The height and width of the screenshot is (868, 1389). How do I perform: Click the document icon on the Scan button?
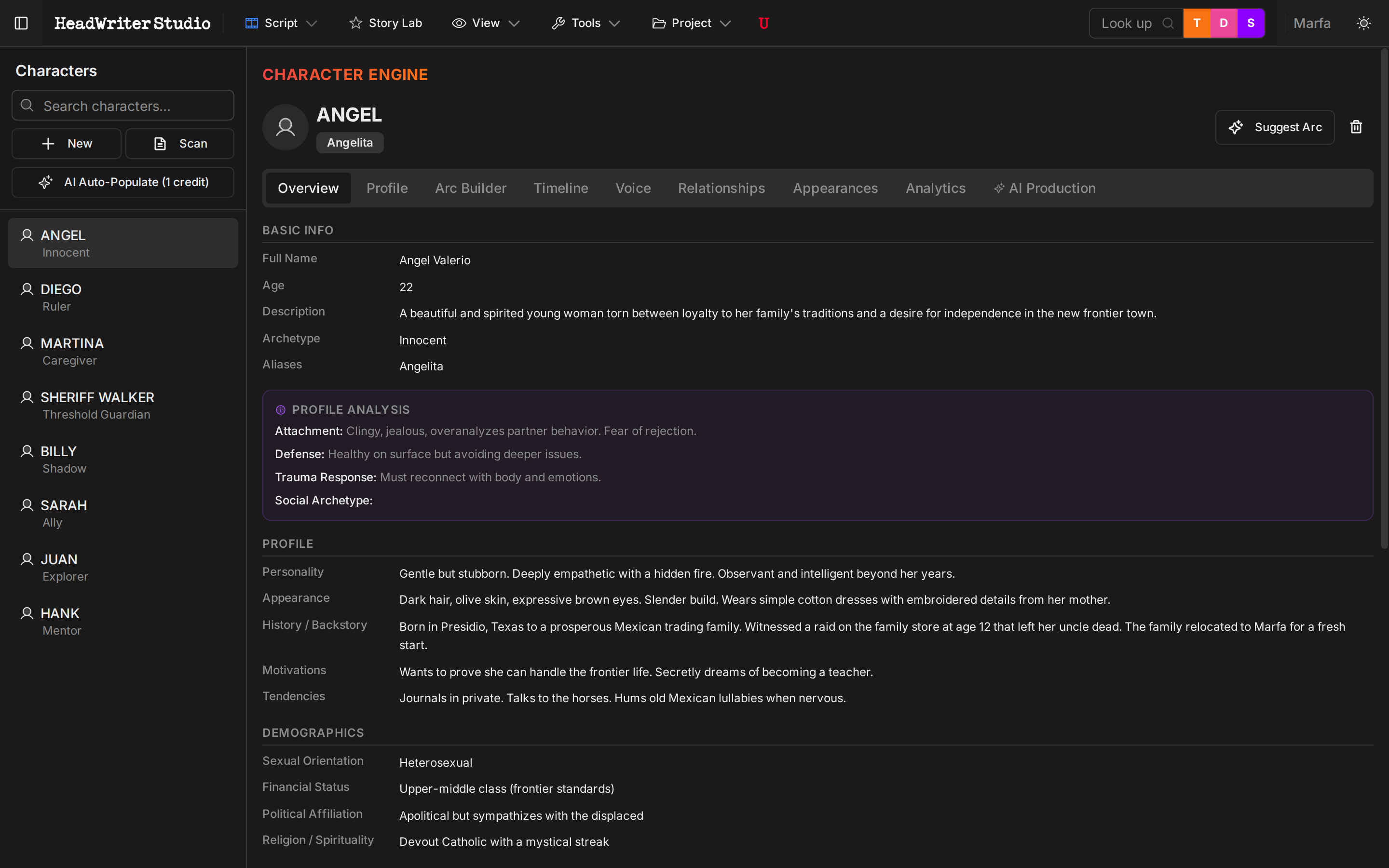161,144
